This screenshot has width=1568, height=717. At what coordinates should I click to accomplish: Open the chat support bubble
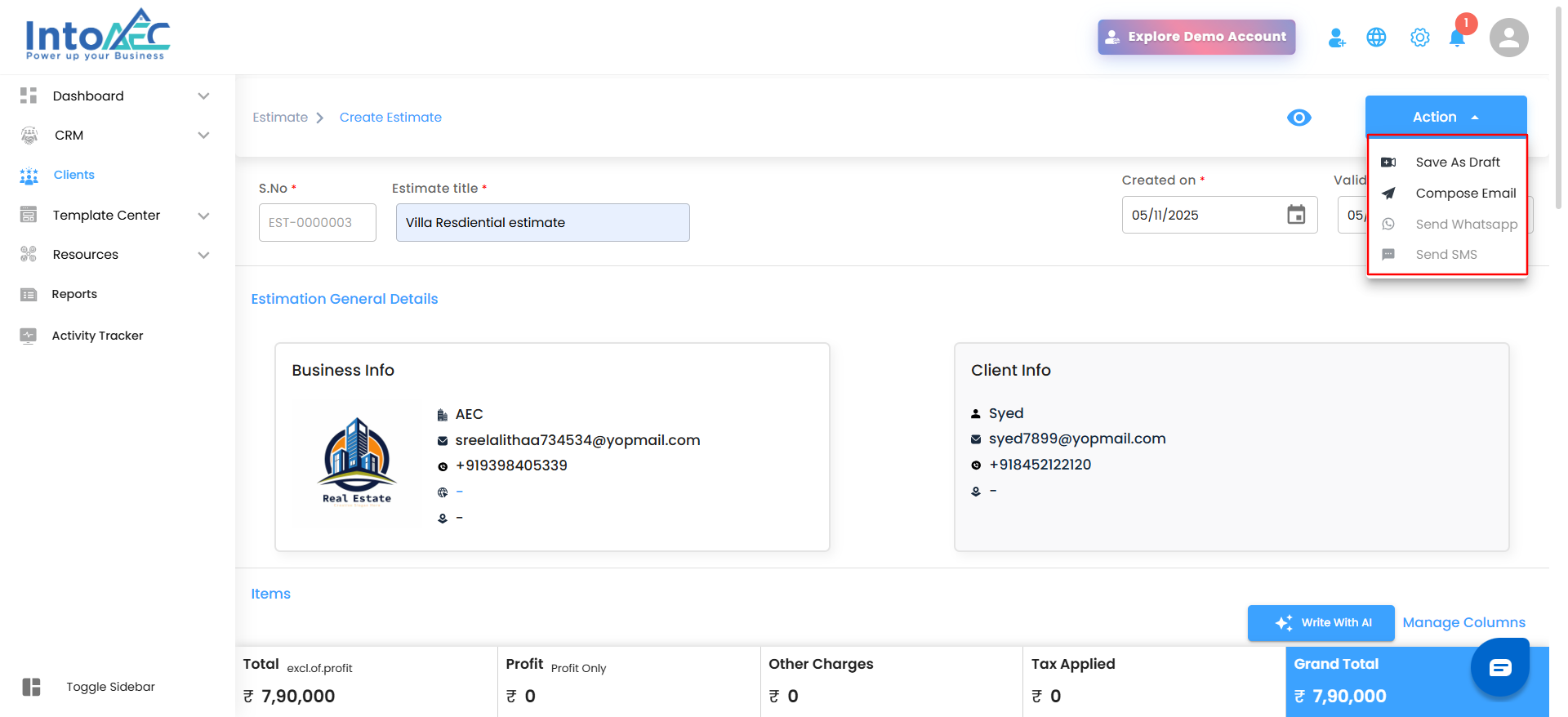[1499, 667]
